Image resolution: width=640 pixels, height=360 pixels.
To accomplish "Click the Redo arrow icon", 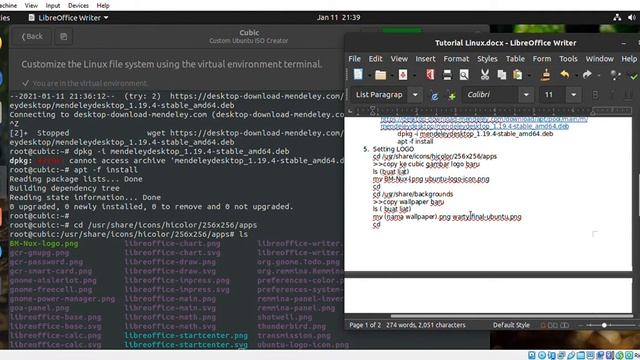I will point(587,75).
